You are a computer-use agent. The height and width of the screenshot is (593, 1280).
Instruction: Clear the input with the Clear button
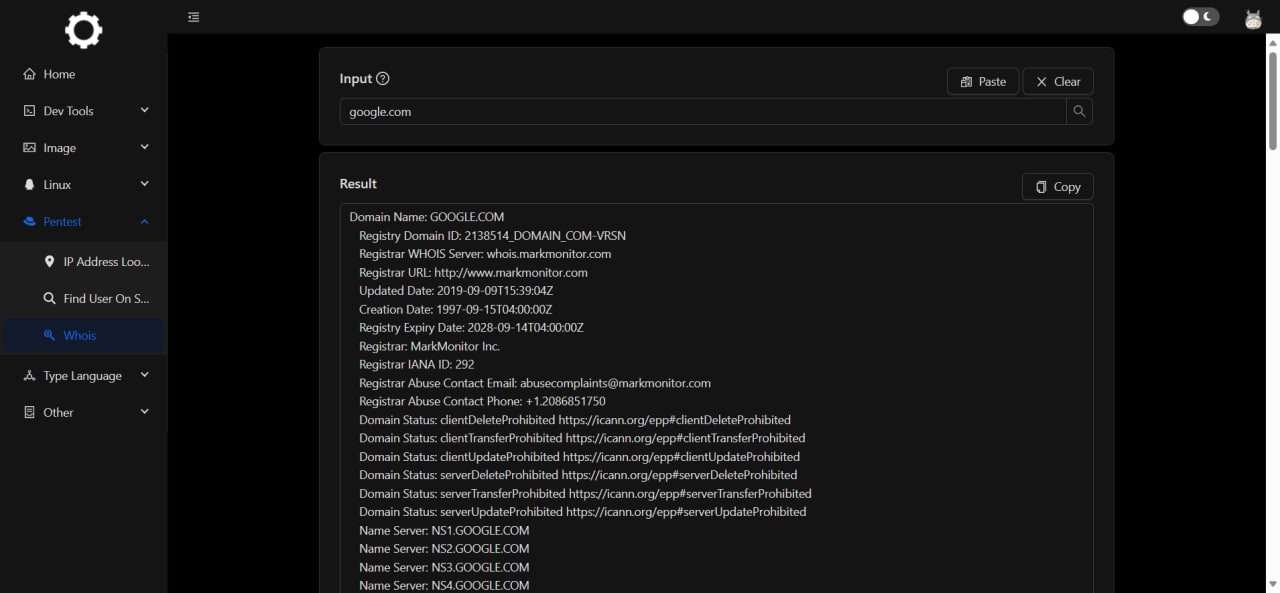click(x=1057, y=81)
